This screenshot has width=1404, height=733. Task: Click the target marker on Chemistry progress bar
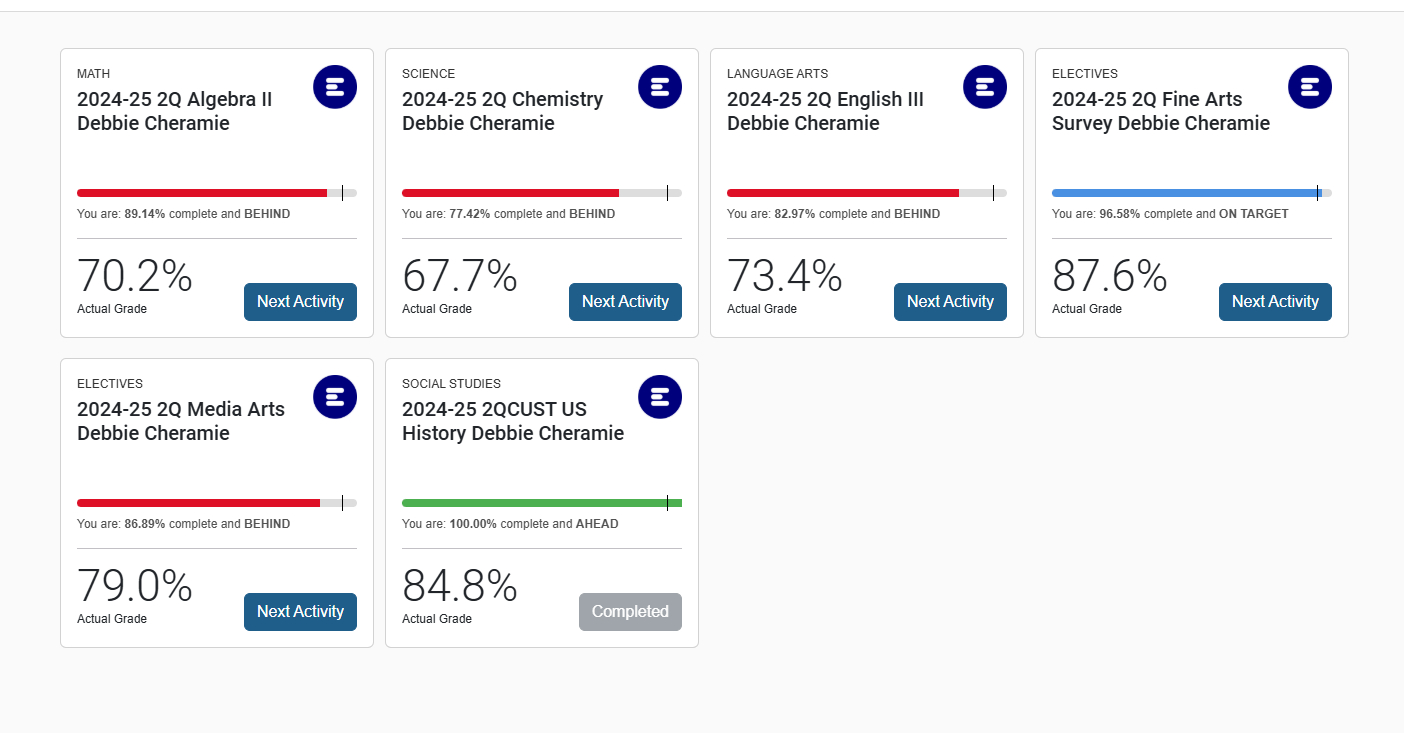(x=667, y=192)
